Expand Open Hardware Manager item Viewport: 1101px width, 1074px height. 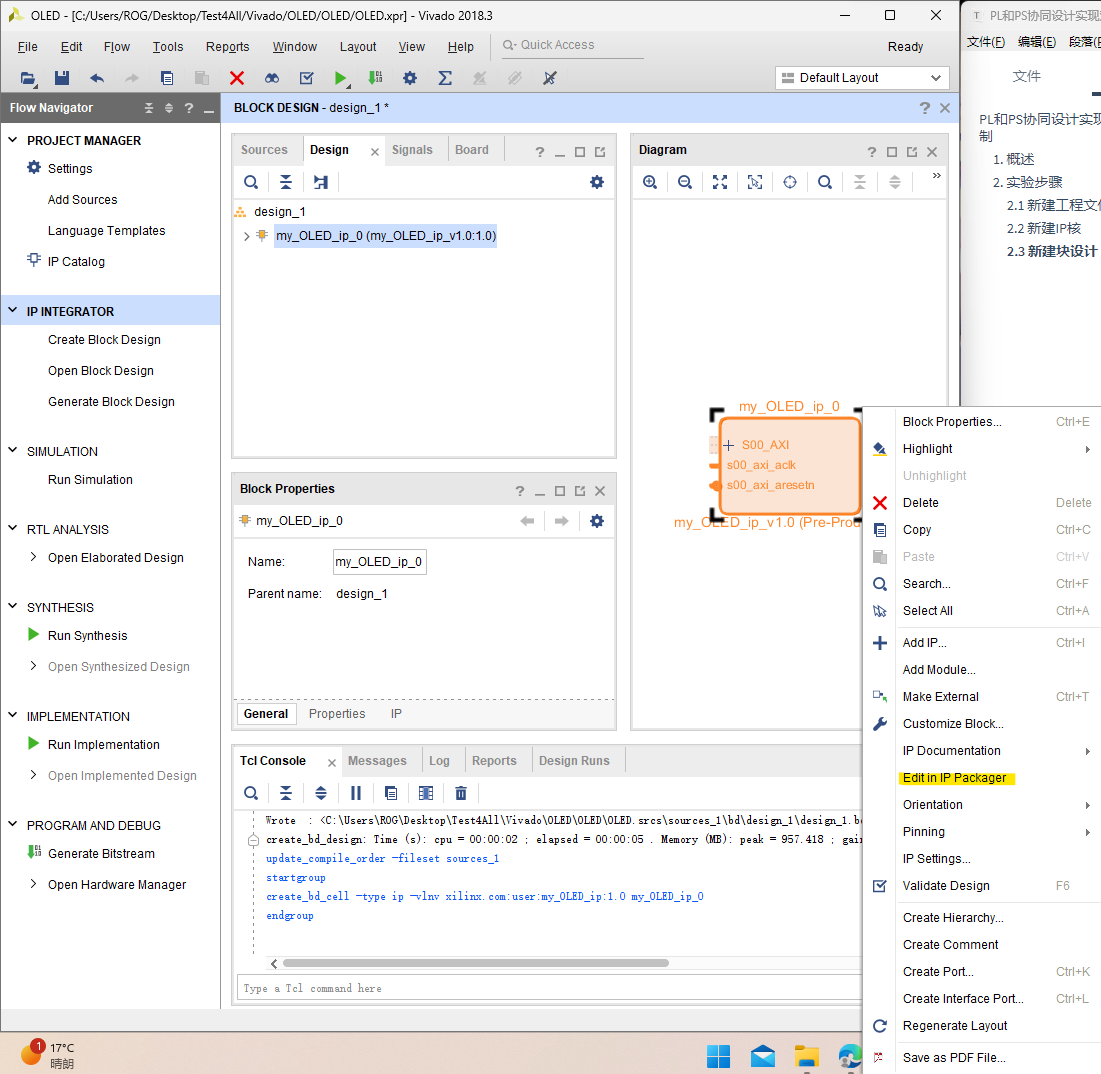coord(33,884)
